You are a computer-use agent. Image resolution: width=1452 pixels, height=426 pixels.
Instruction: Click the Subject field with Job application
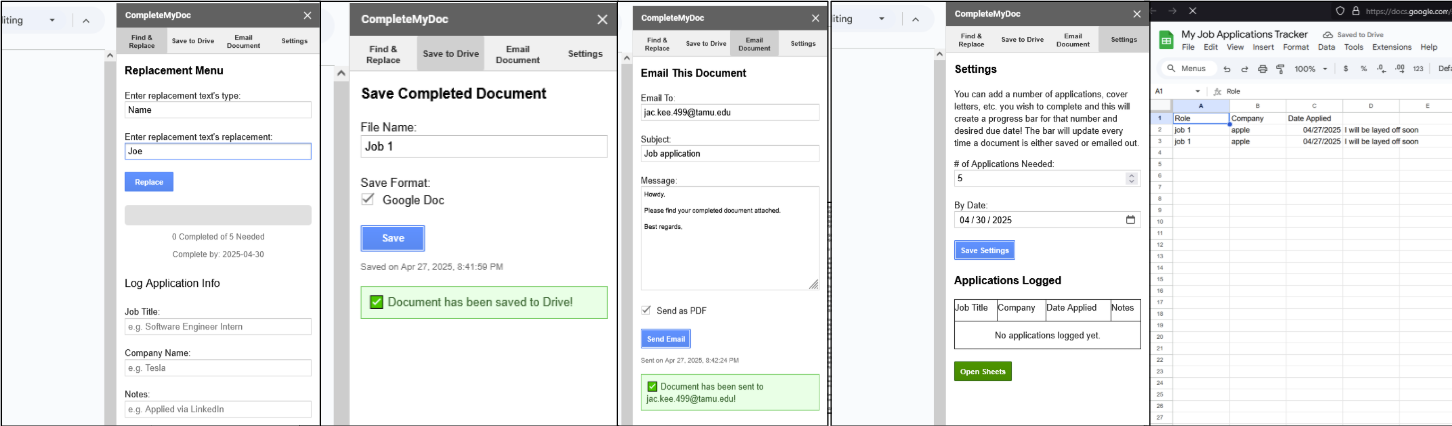point(730,154)
